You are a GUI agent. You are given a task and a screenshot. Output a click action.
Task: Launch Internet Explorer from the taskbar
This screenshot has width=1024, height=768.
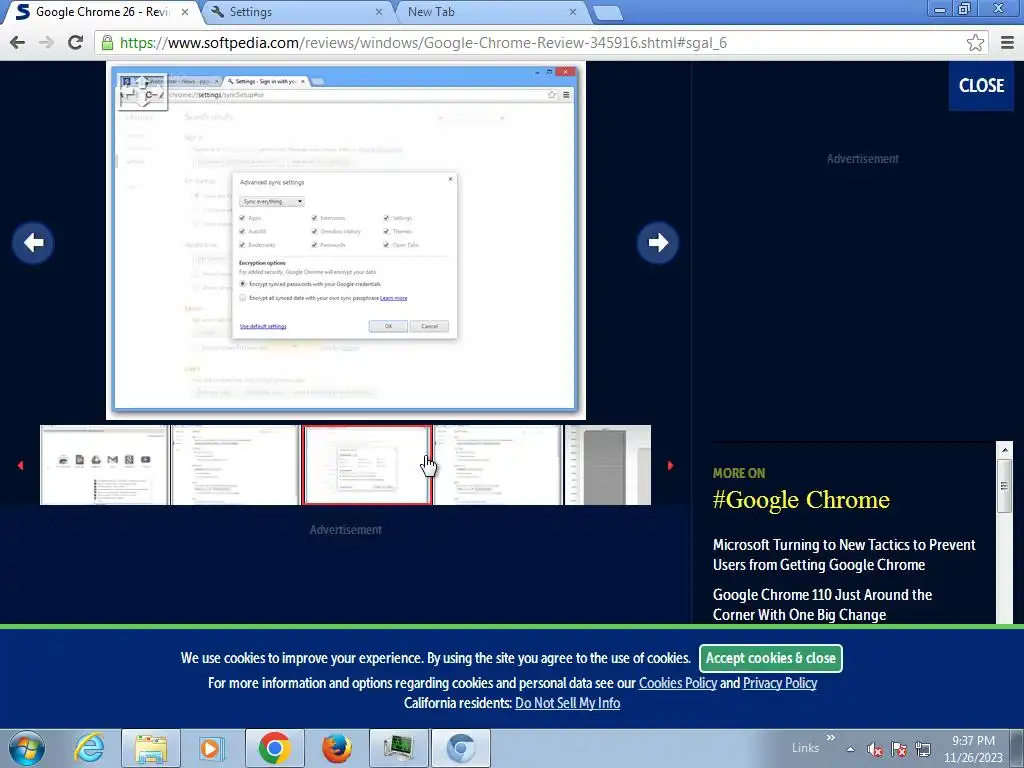pyautogui.click(x=89, y=748)
